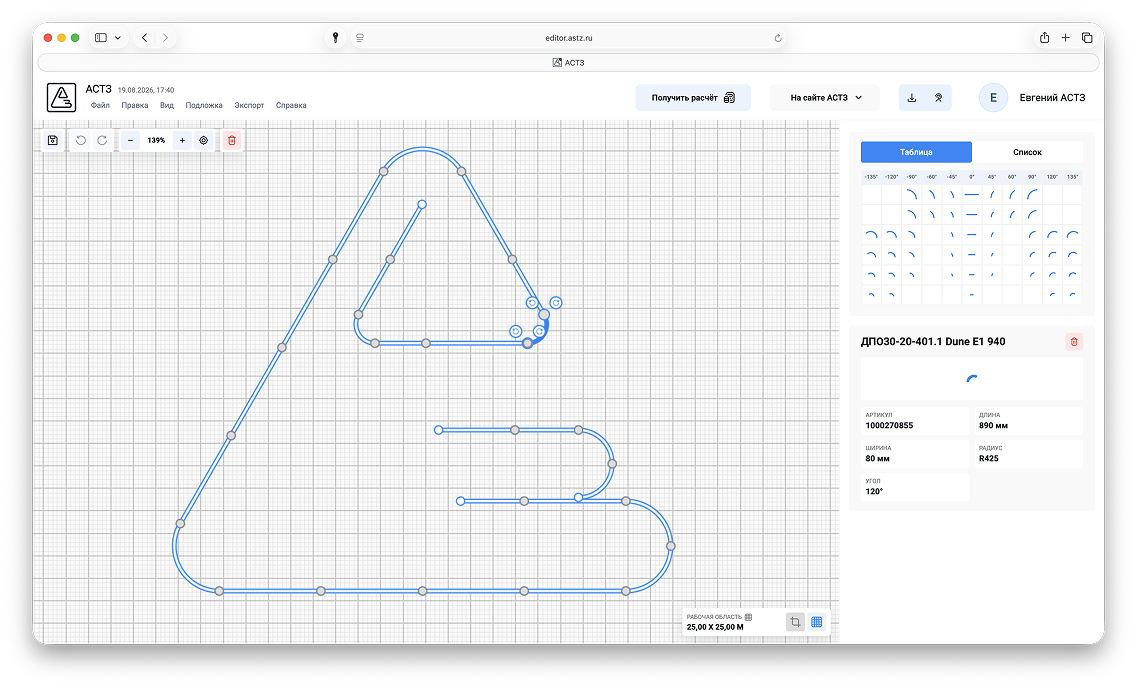Delete selection with canvas toolbar trash icon
Screen dimensions: 1137x688
232,141
